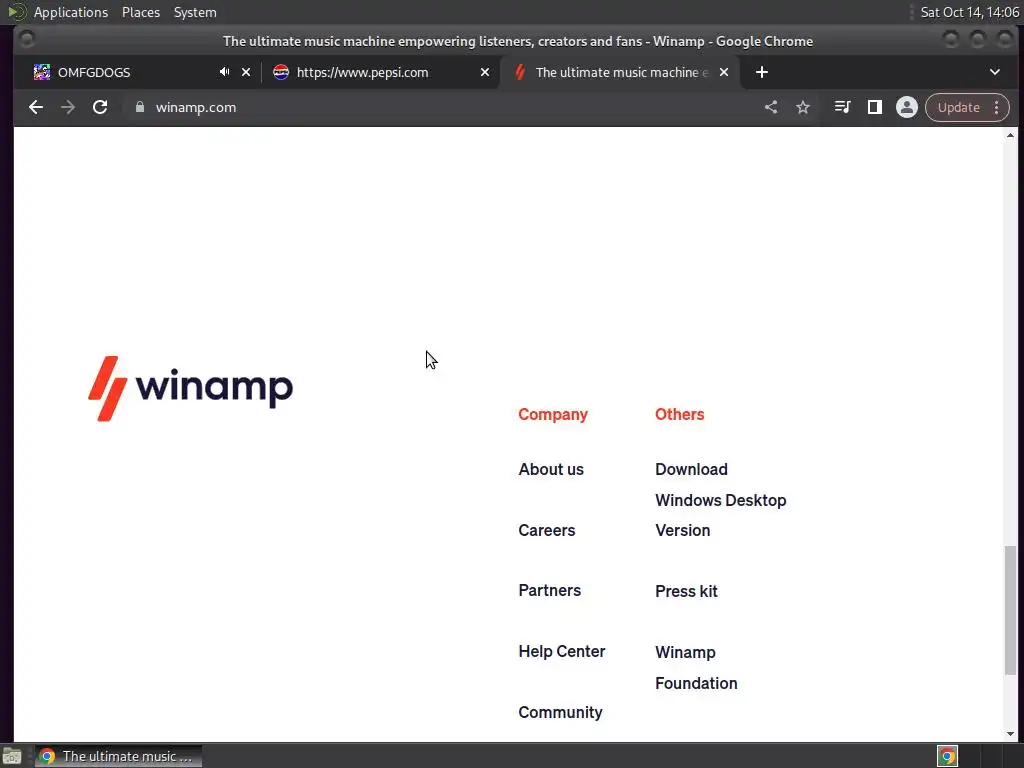Select the Chrome window in taskbar

pyautogui.click(x=118, y=756)
